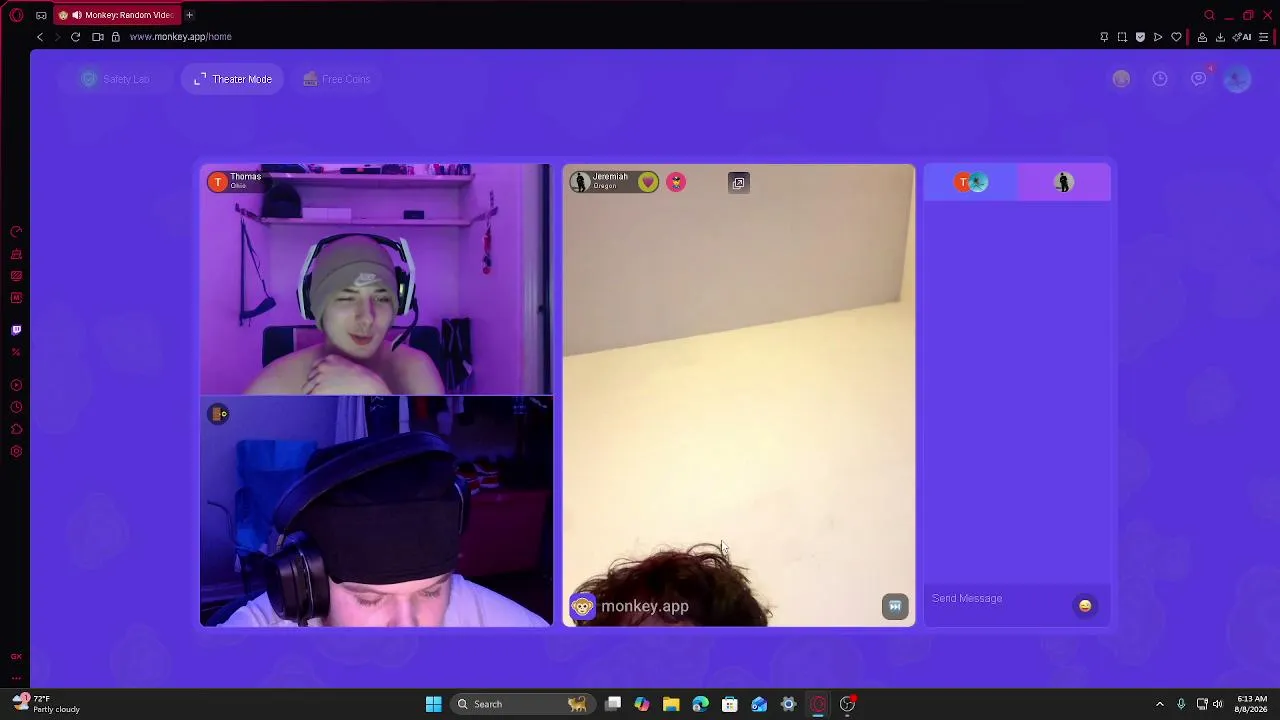Open Free Coins
1280x720 pixels.
(337, 79)
